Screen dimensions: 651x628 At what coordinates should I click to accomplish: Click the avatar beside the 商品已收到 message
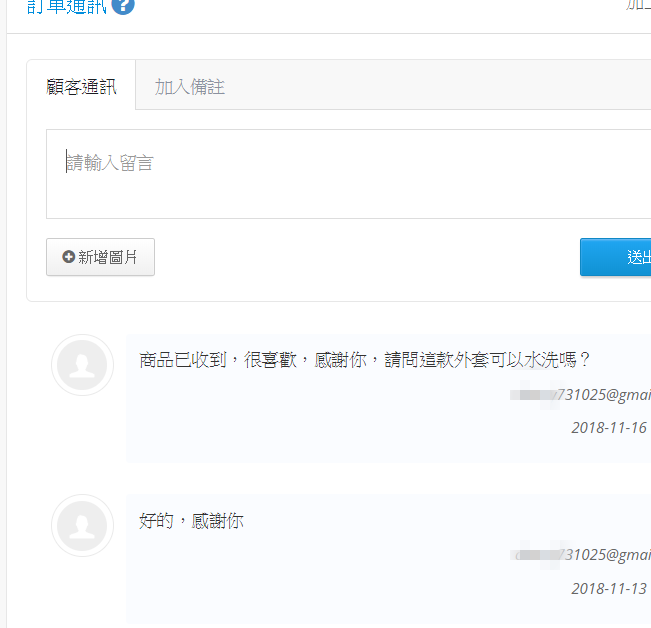click(x=82, y=365)
